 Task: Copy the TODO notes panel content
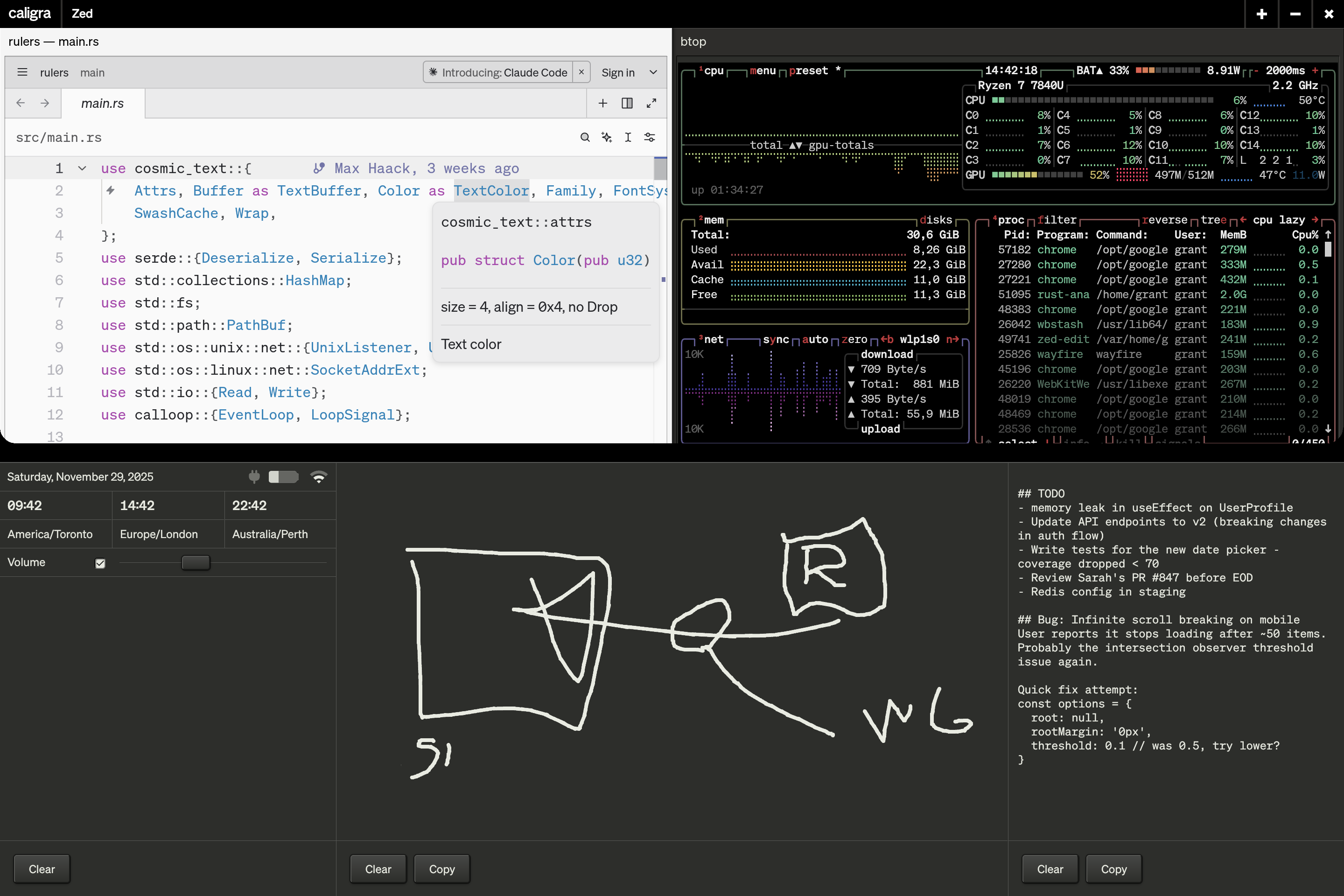click(1112, 868)
